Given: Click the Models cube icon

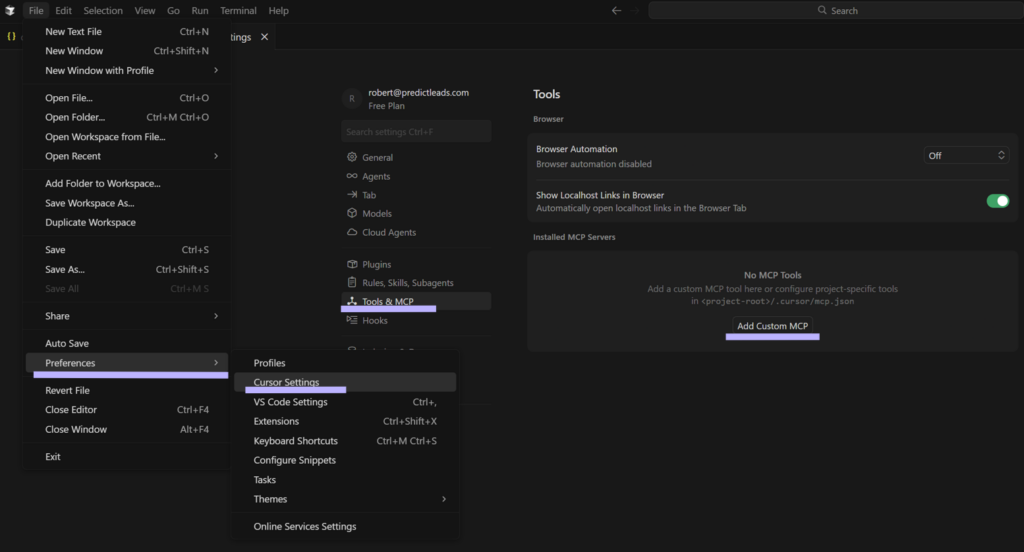Looking at the screenshot, I should (x=352, y=213).
